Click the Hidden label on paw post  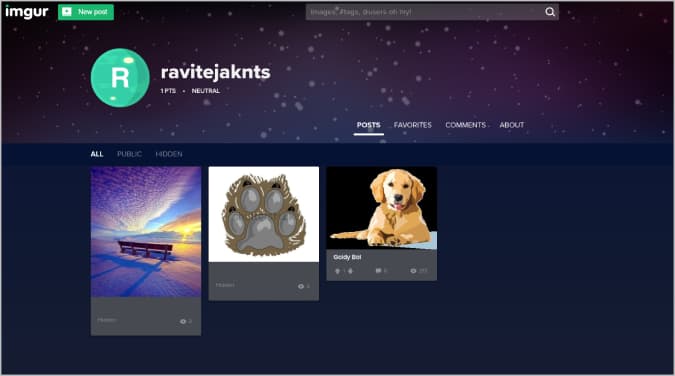225,285
